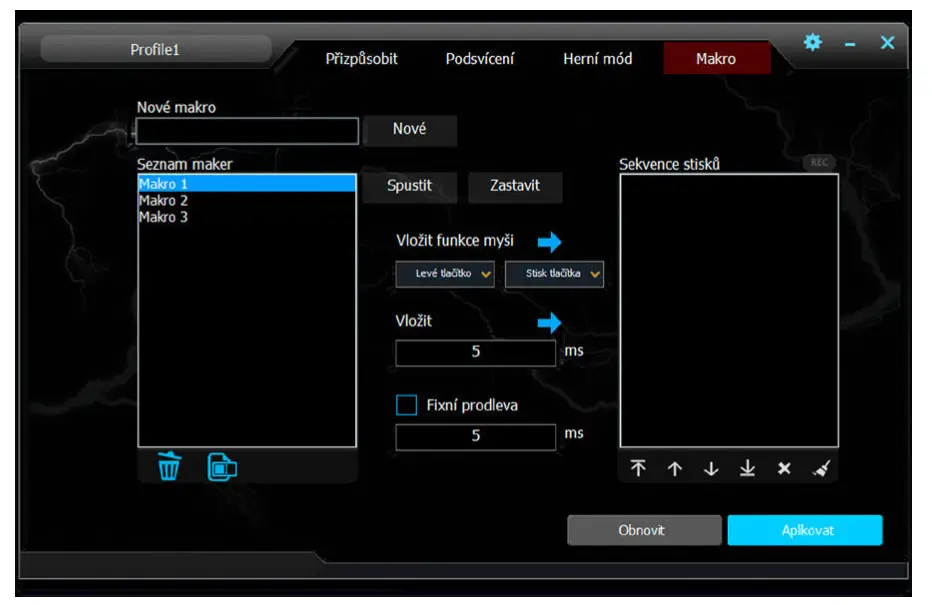Viewport: 932px width, 605px height.
Task: Click the Profile1 profile selector
Action: click(156, 49)
